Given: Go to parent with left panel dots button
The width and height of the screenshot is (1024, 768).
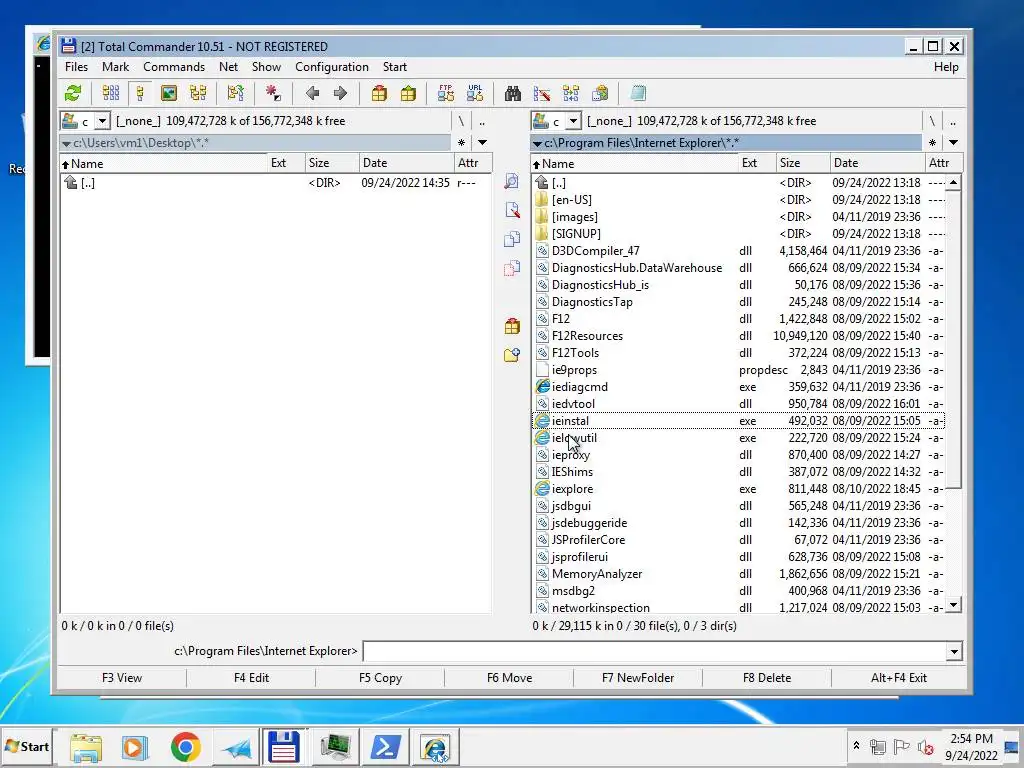Looking at the screenshot, I should pos(483,121).
